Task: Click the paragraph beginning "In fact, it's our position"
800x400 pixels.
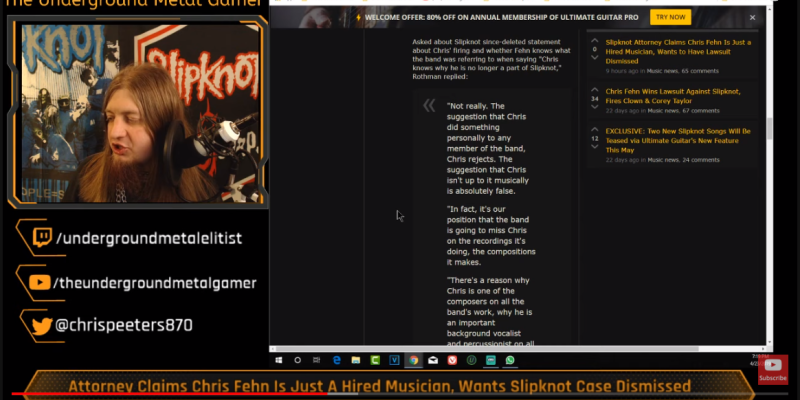Action: pos(491,236)
